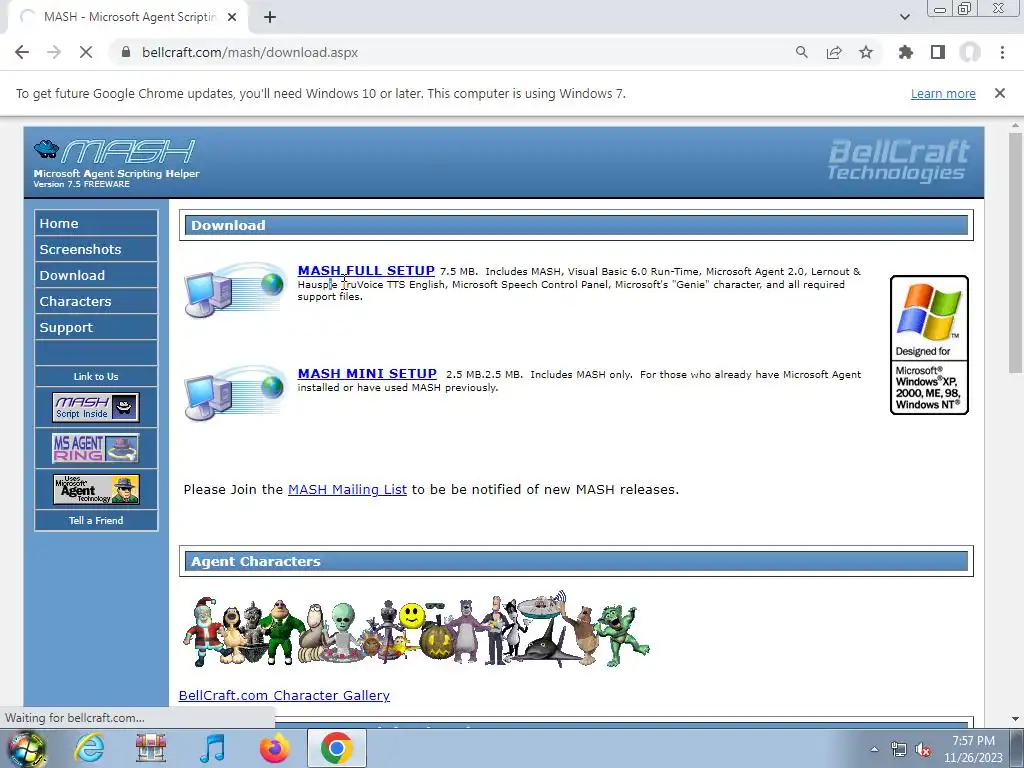1024x768 pixels.
Task: Select Download in the sidebar menu
Action: pyautogui.click(x=96, y=276)
